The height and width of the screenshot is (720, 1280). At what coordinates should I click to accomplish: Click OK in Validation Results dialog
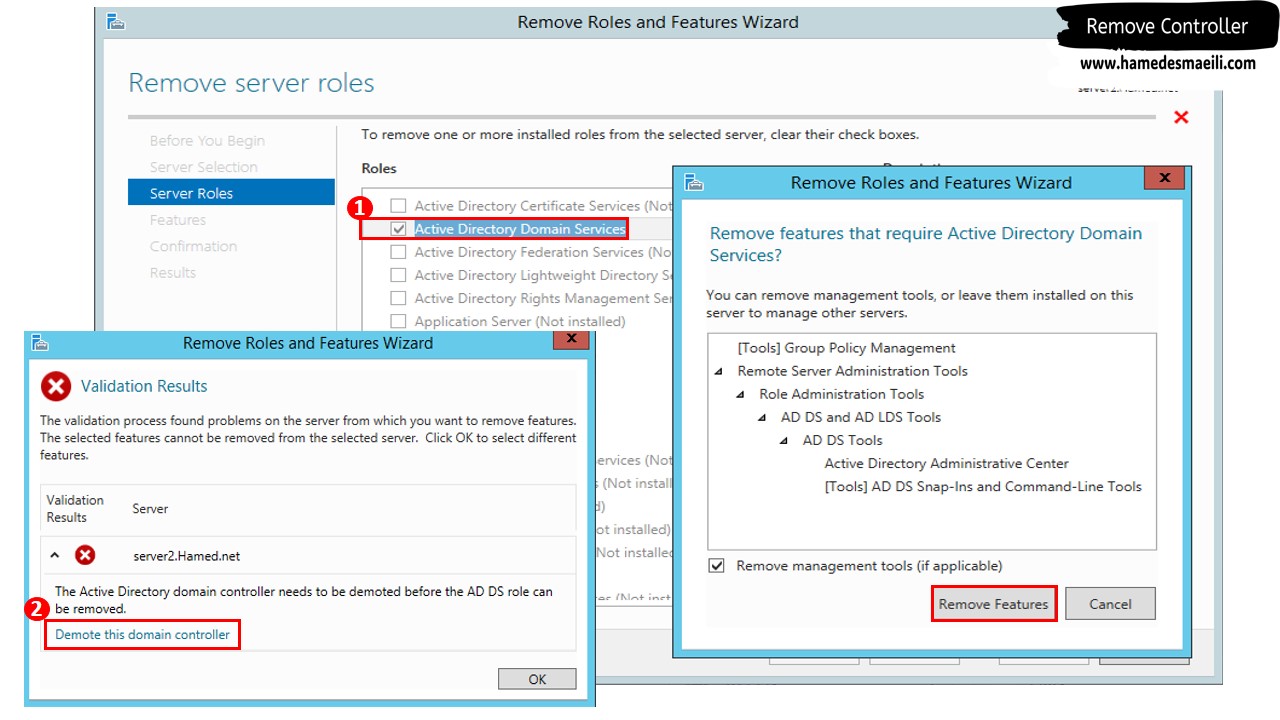(x=537, y=679)
